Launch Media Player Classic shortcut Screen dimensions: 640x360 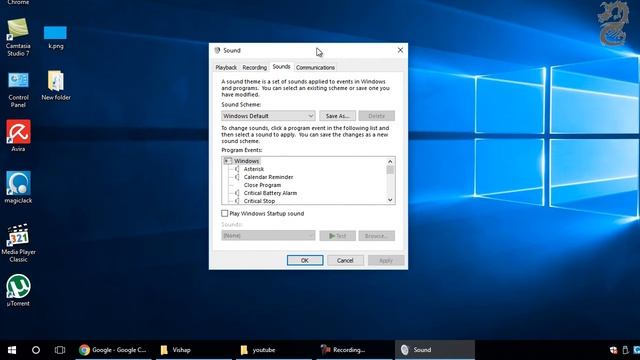[x=18, y=243]
